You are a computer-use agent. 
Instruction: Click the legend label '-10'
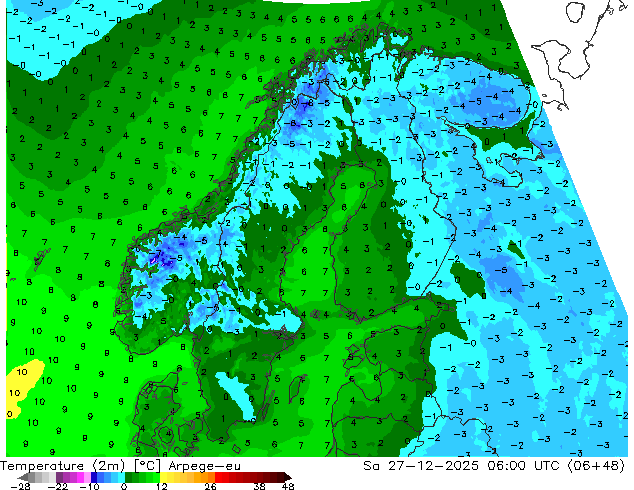pyautogui.click(x=89, y=486)
